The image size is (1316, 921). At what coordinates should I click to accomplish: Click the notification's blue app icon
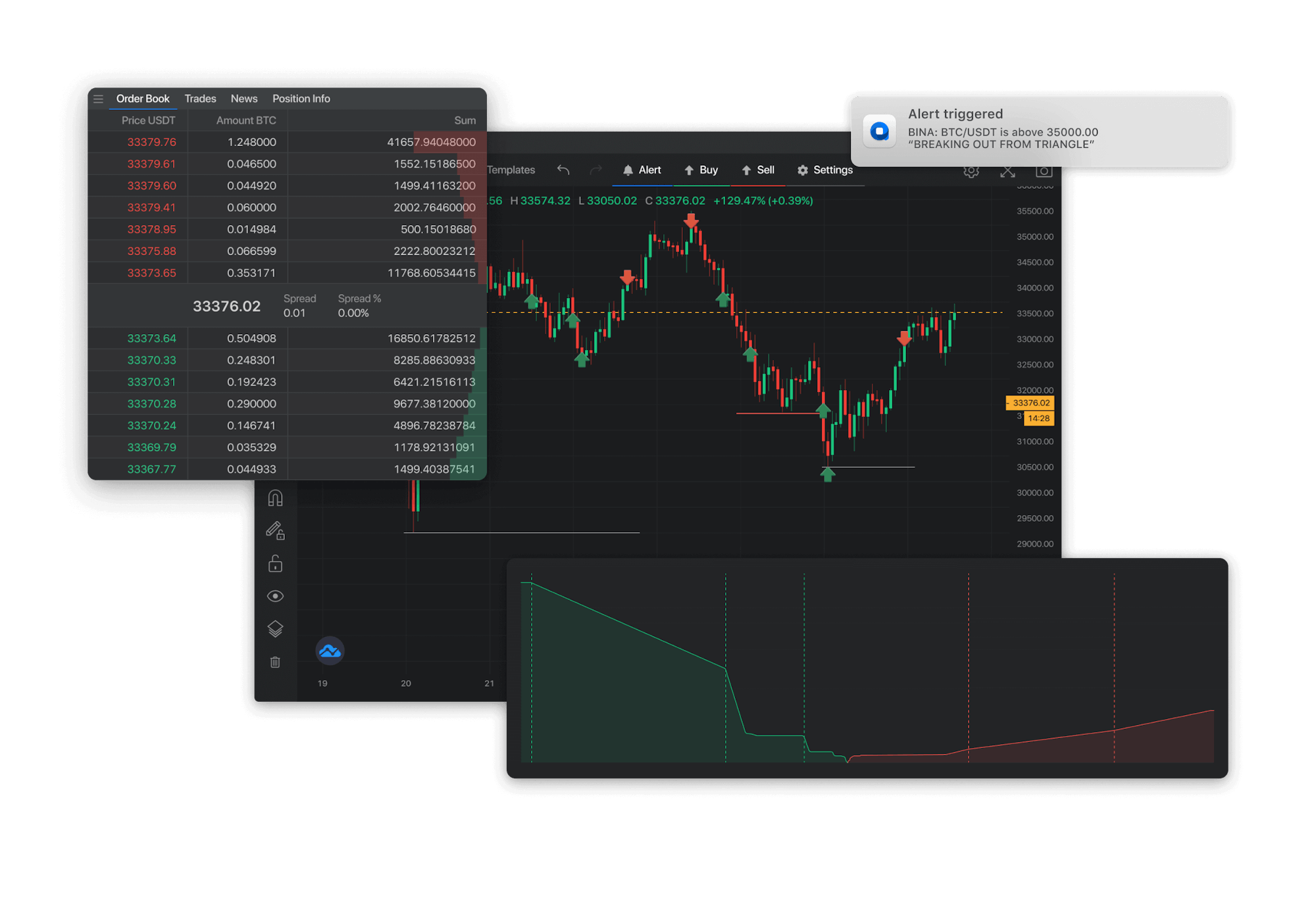[880, 131]
